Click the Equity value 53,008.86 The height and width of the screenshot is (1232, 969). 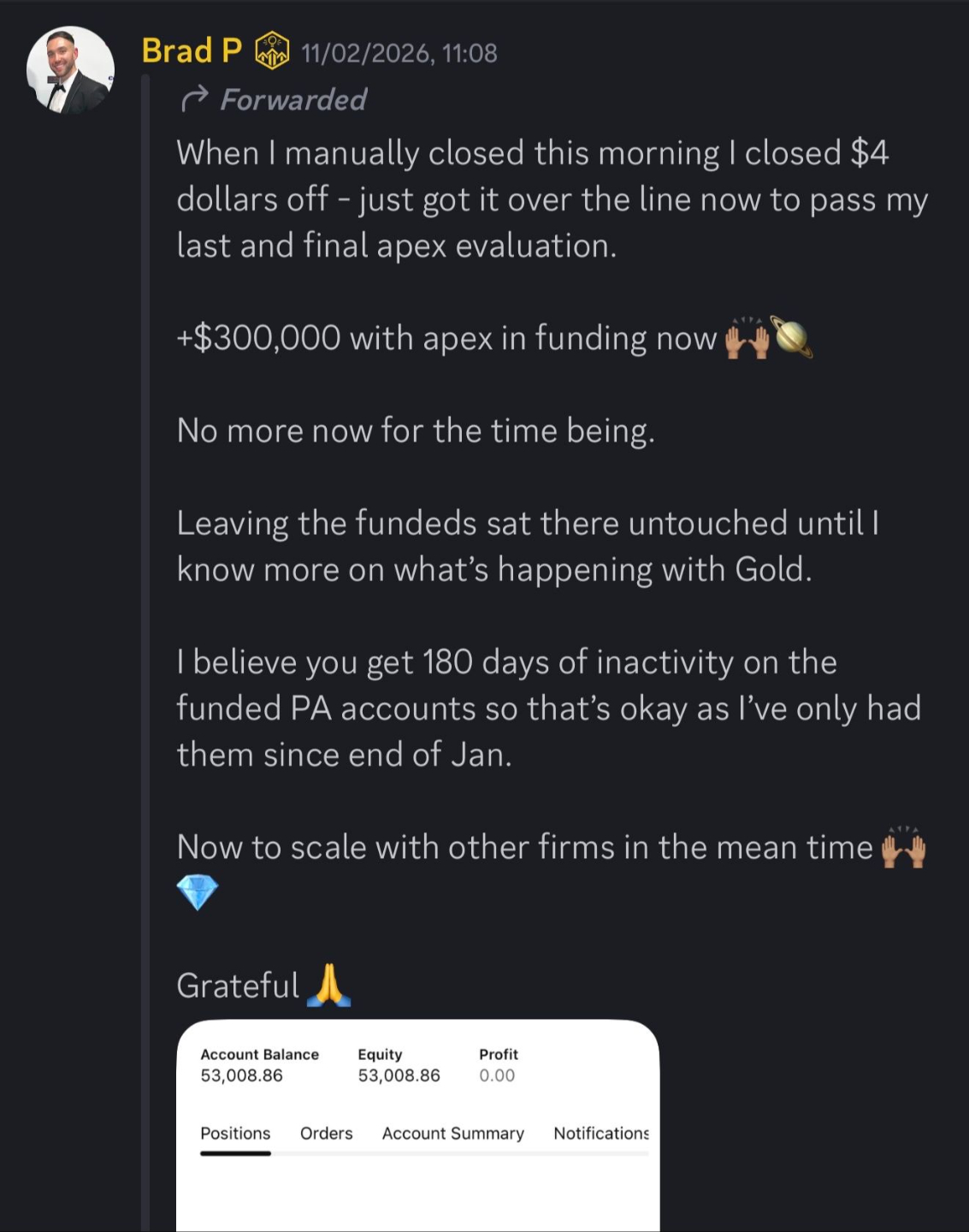click(399, 1075)
